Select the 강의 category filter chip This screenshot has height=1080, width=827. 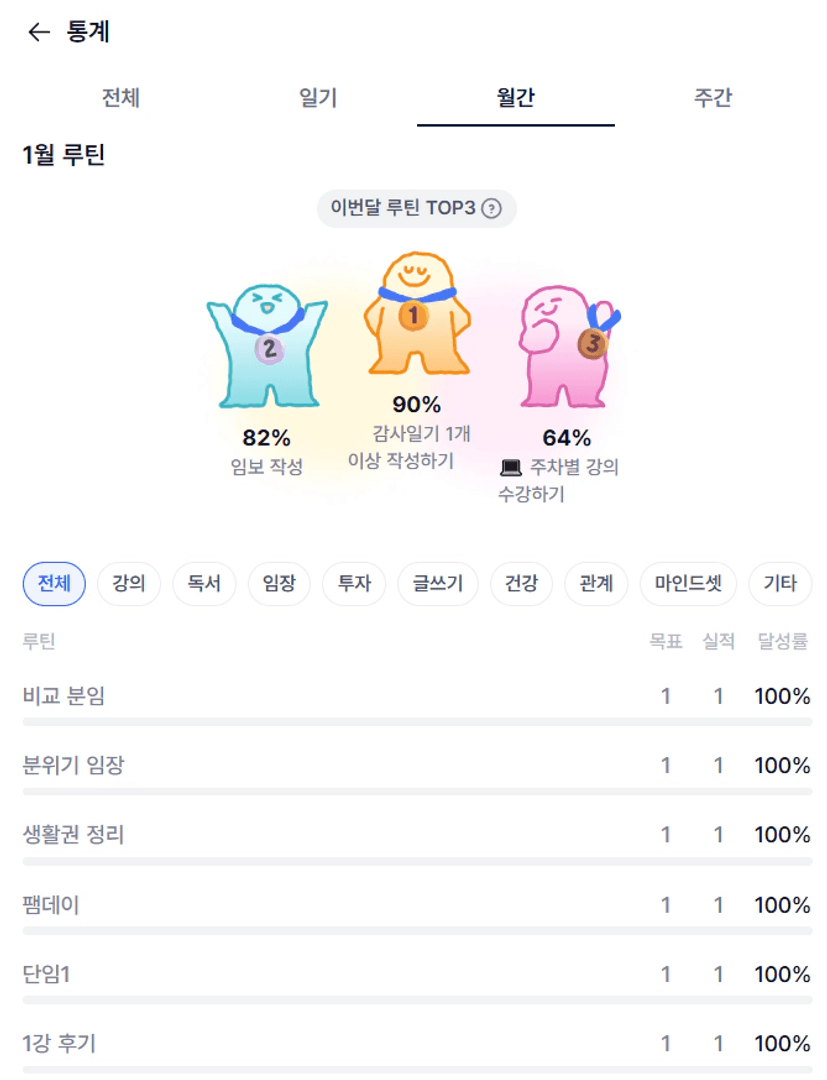tap(129, 584)
